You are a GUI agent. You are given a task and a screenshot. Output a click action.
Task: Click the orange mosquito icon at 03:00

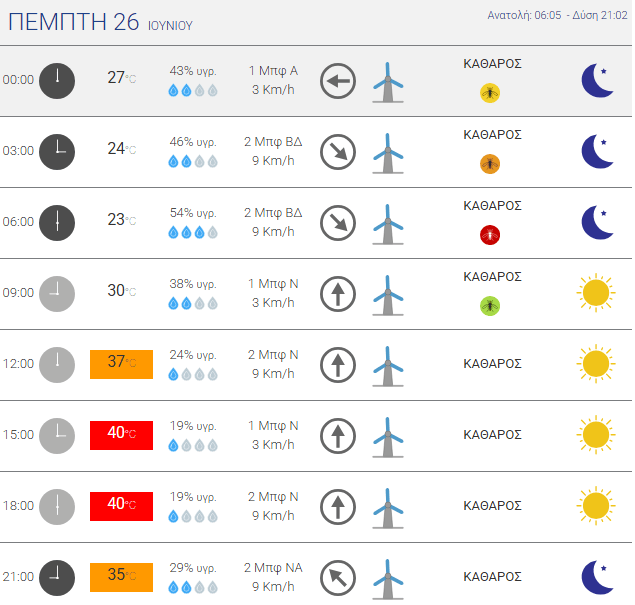[490, 164]
